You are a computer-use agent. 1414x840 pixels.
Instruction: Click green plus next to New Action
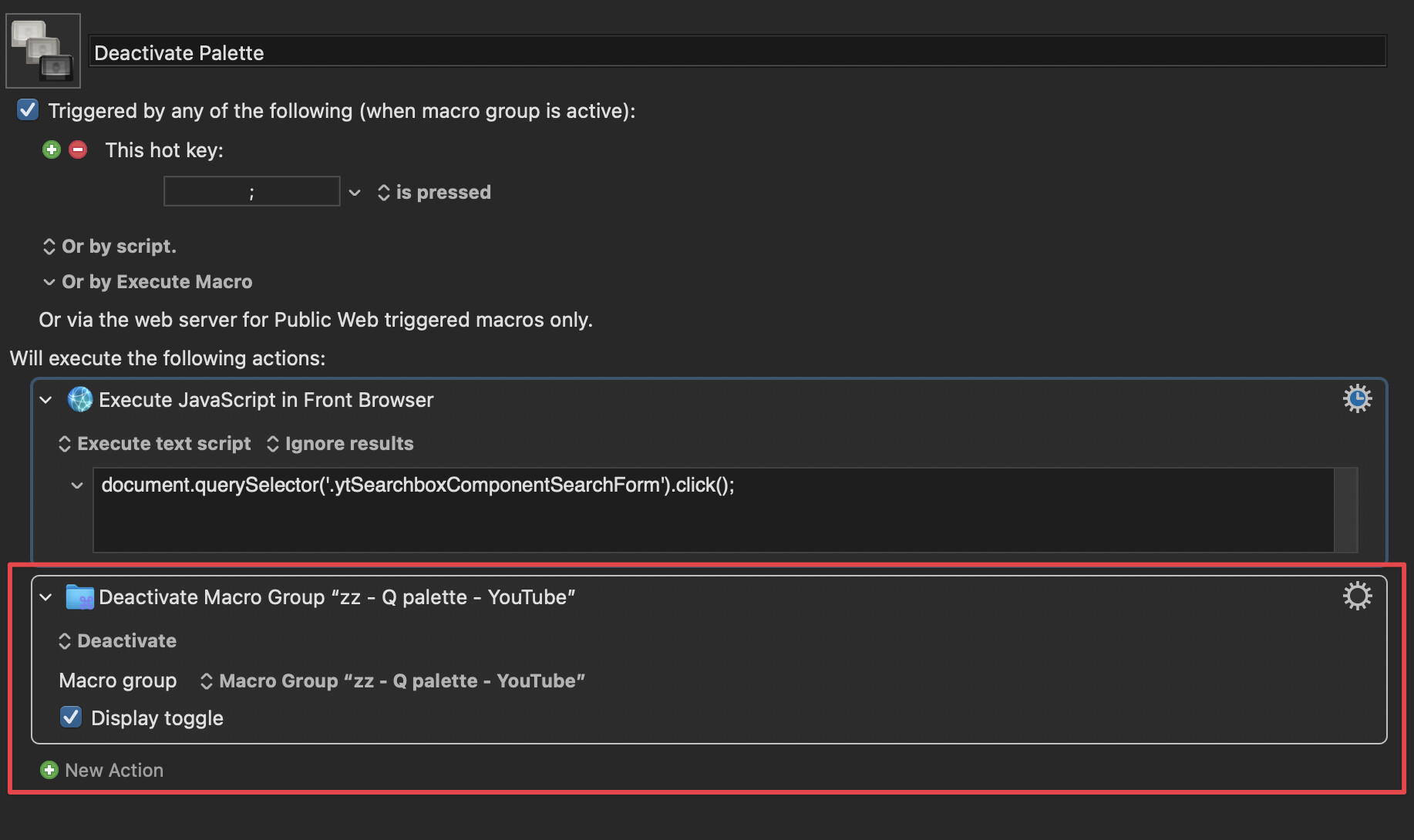point(49,770)
